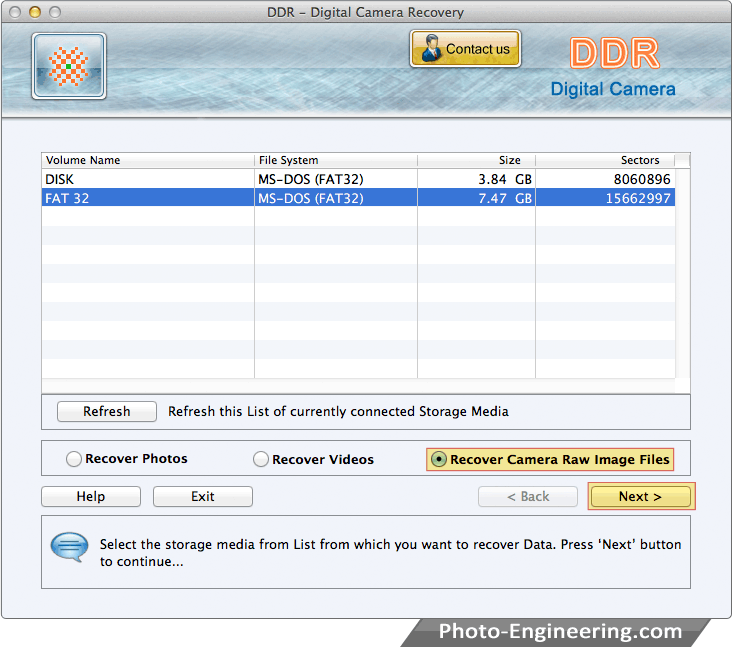
Task: Click the 15662997 sectors value
Action: click(x=638, y=198)
